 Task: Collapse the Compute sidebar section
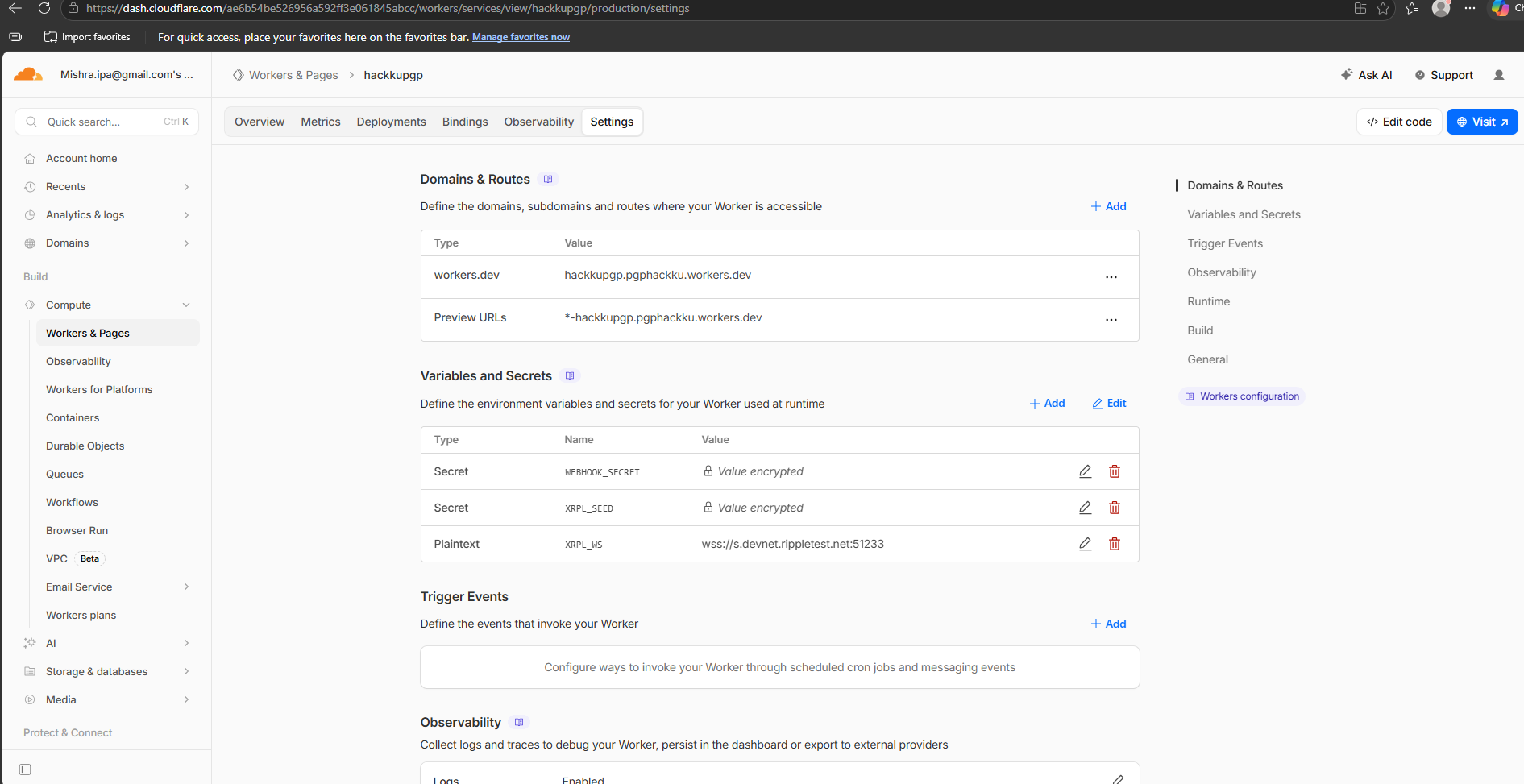(186, 305)
